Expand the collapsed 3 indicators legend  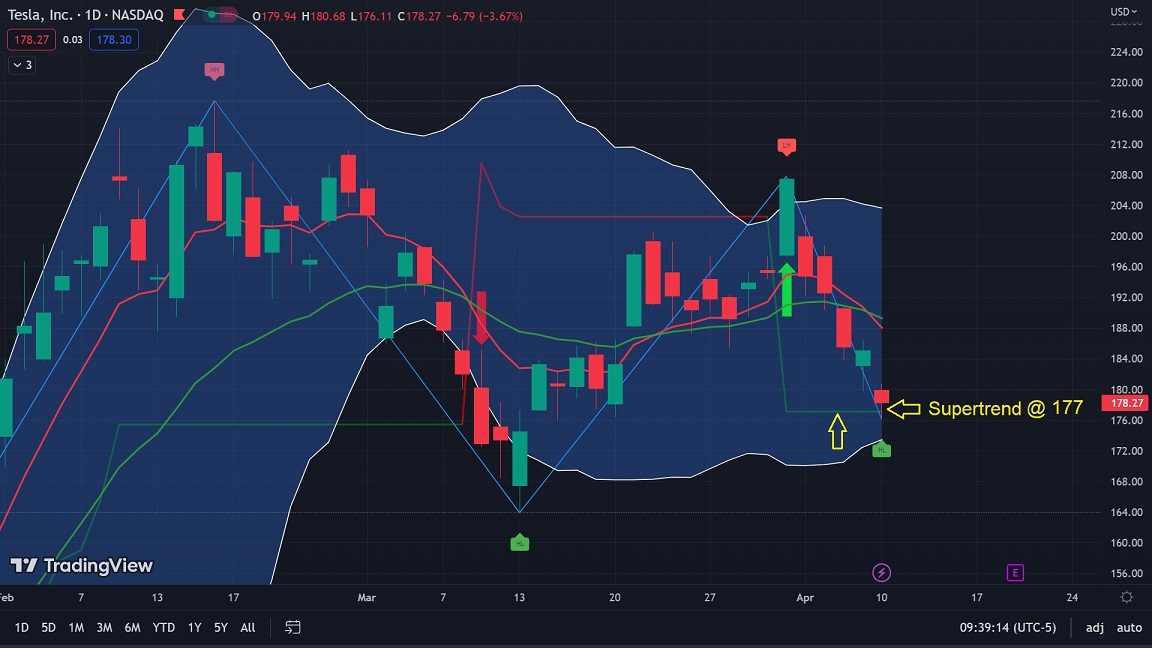click(22, 65)
